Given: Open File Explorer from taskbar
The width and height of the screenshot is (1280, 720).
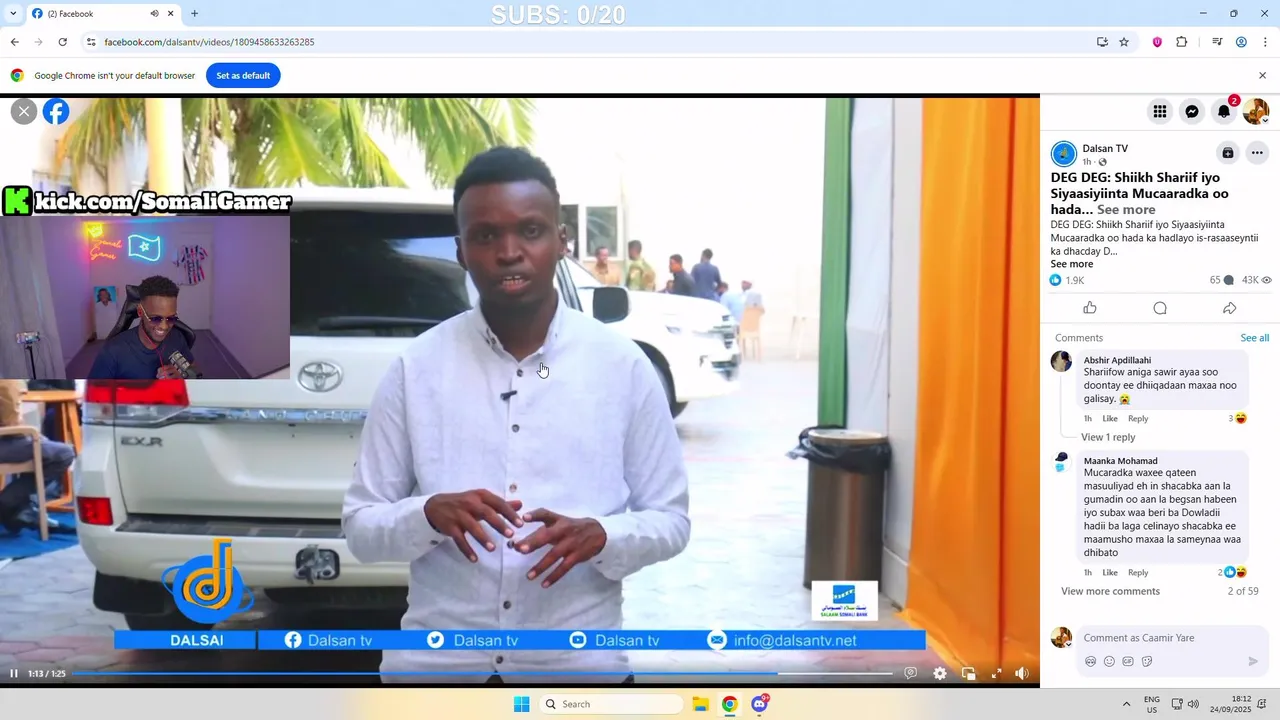Looking at the screenshot, I should pyautogui.click(x=700, y=704).
